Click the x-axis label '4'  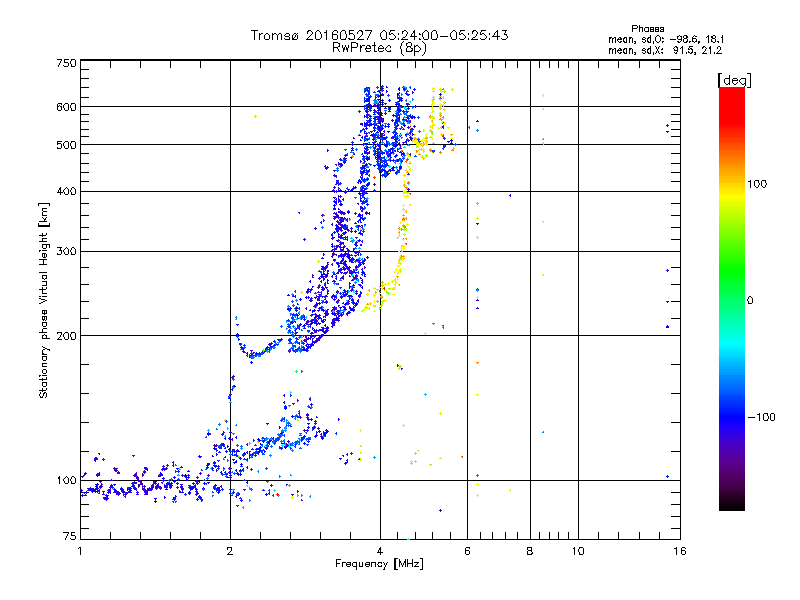click(380, 551)
